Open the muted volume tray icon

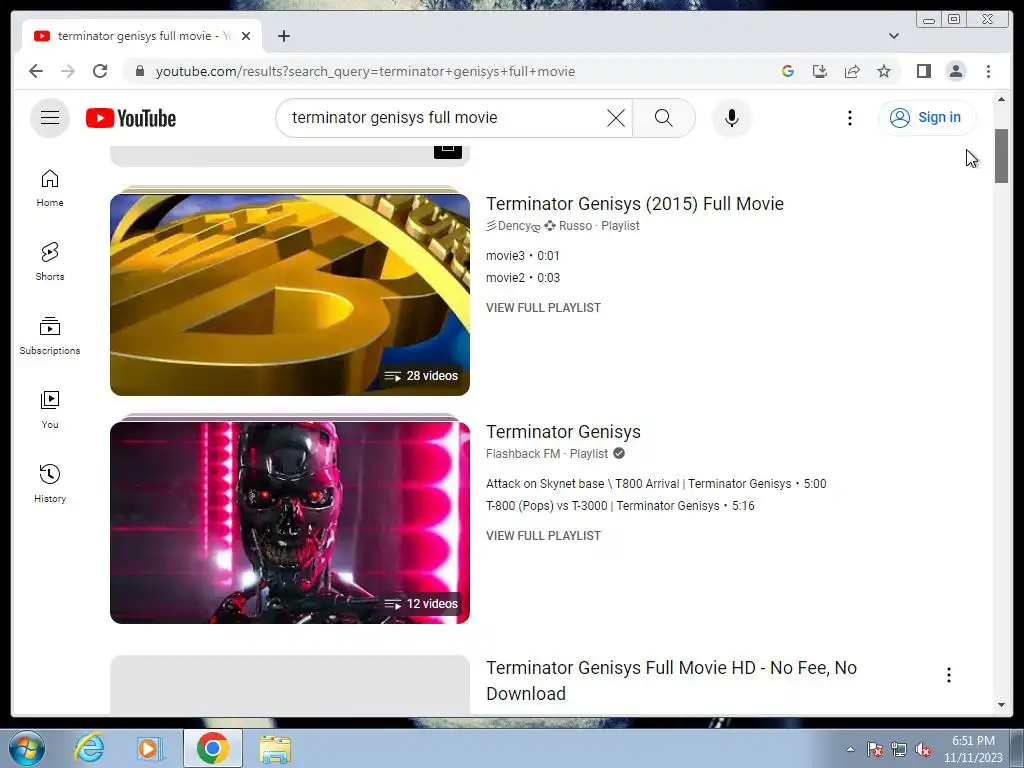[x=923, y=749]
